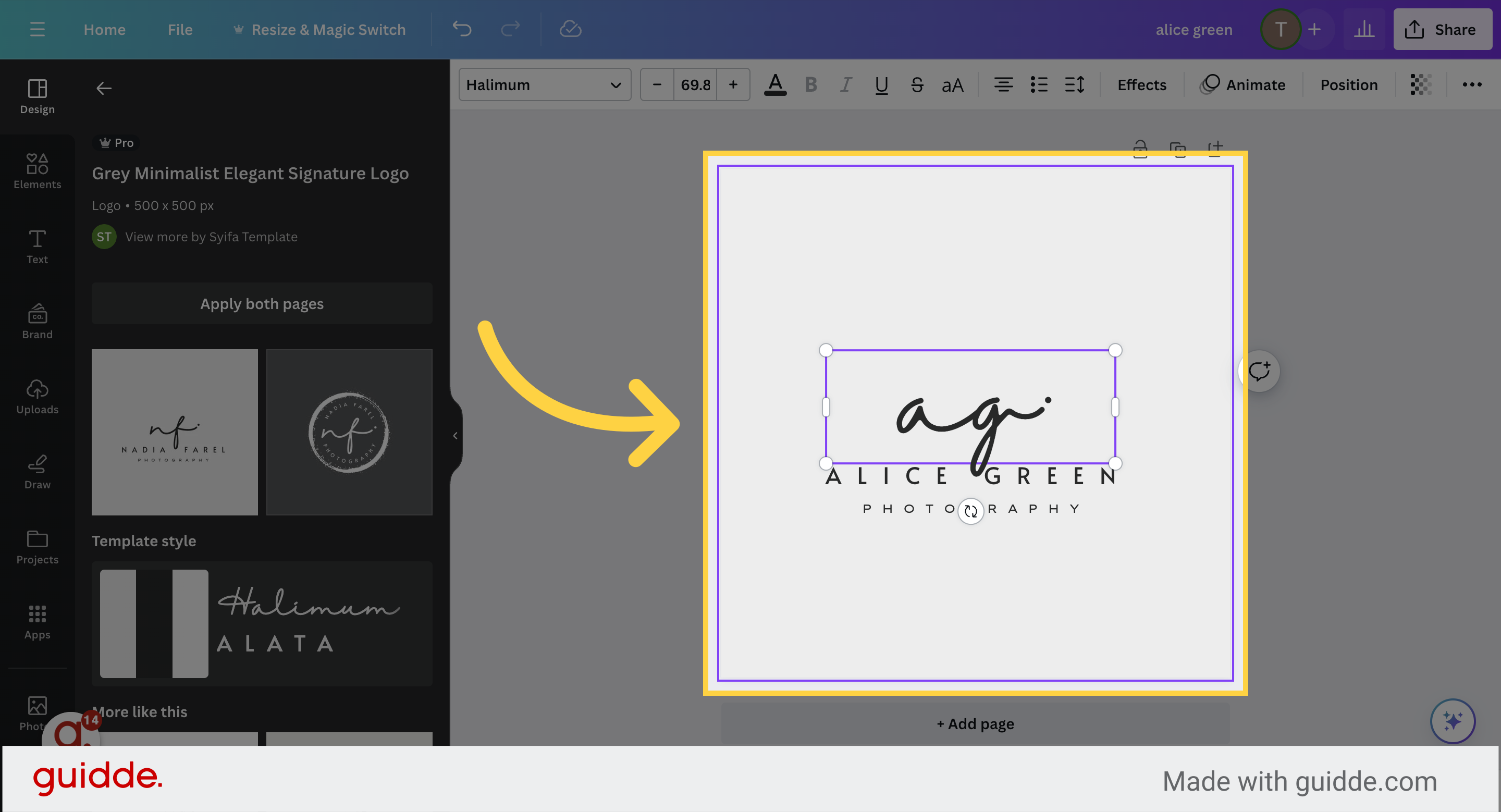Collapse the left design panel
The image size is (1501, 812).
point(454,435)
